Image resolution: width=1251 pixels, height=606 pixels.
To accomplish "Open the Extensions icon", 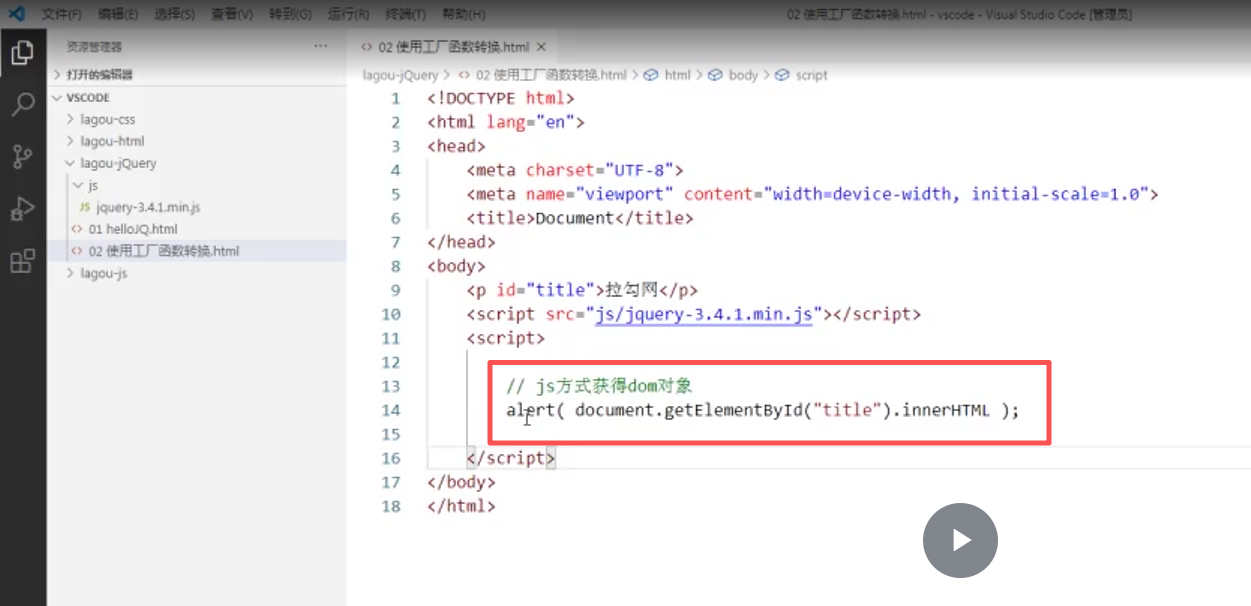I will click(23, 260).
